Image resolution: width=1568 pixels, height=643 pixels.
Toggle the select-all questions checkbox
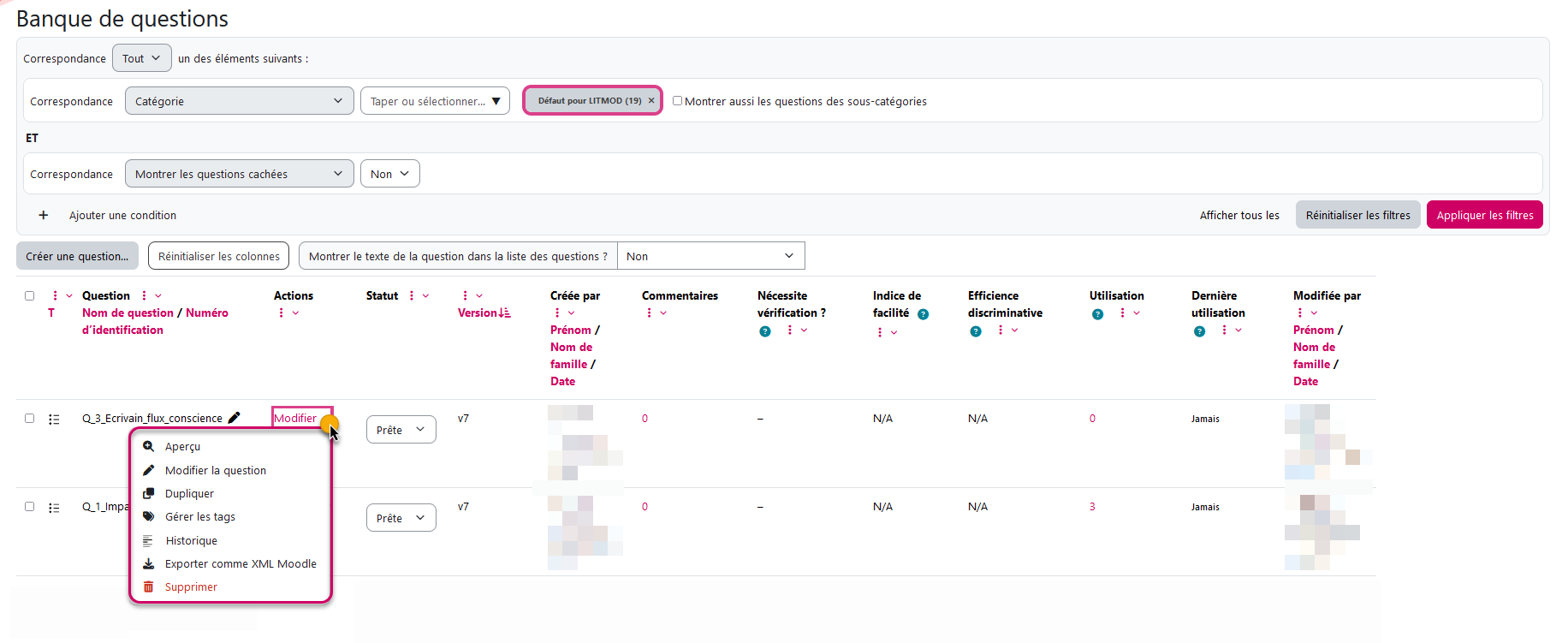(29, 295)
